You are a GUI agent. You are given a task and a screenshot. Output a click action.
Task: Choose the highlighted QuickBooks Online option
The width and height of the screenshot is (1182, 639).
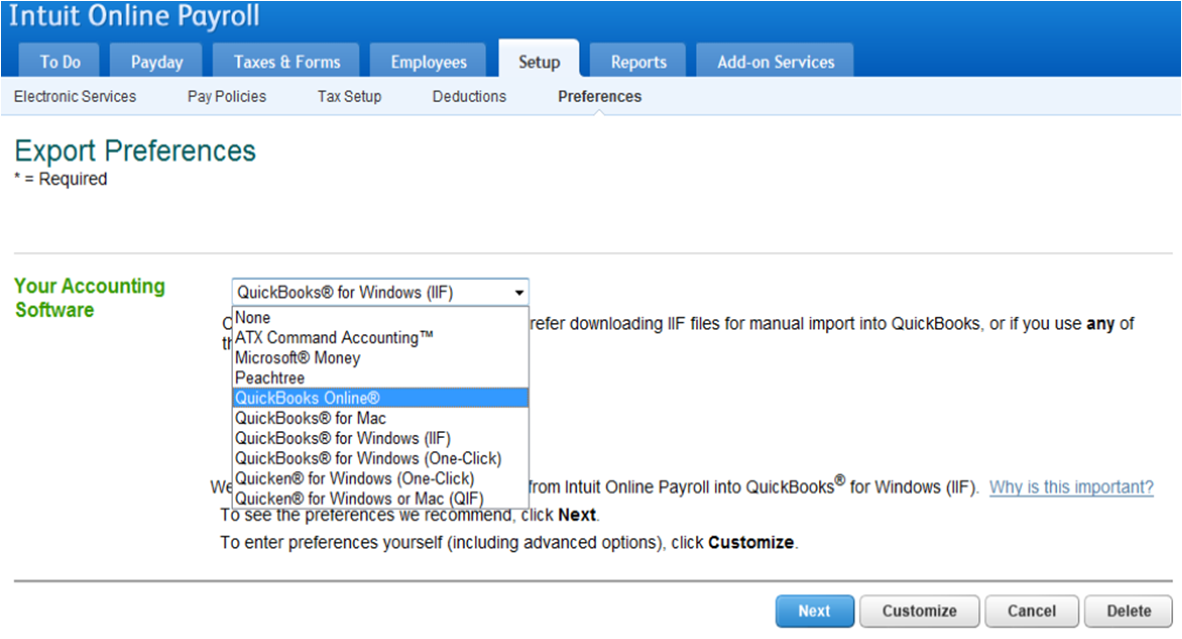point(380,398)
